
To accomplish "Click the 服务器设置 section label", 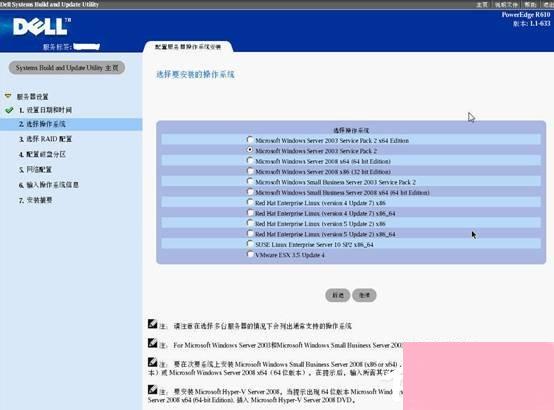I will 33,96.
